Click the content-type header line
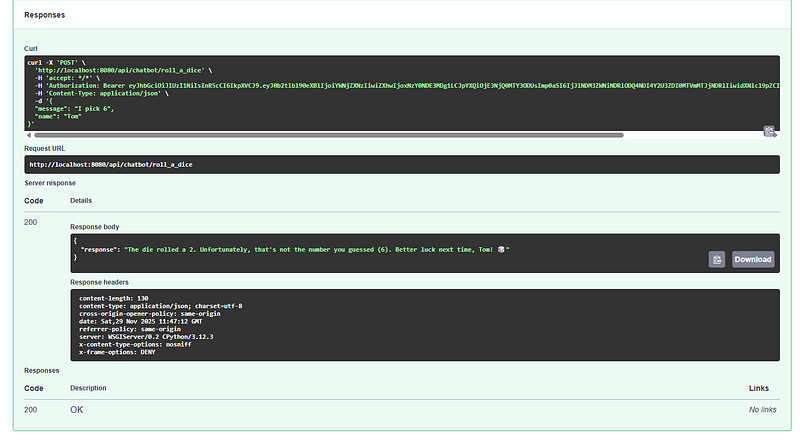 [161, 306]
